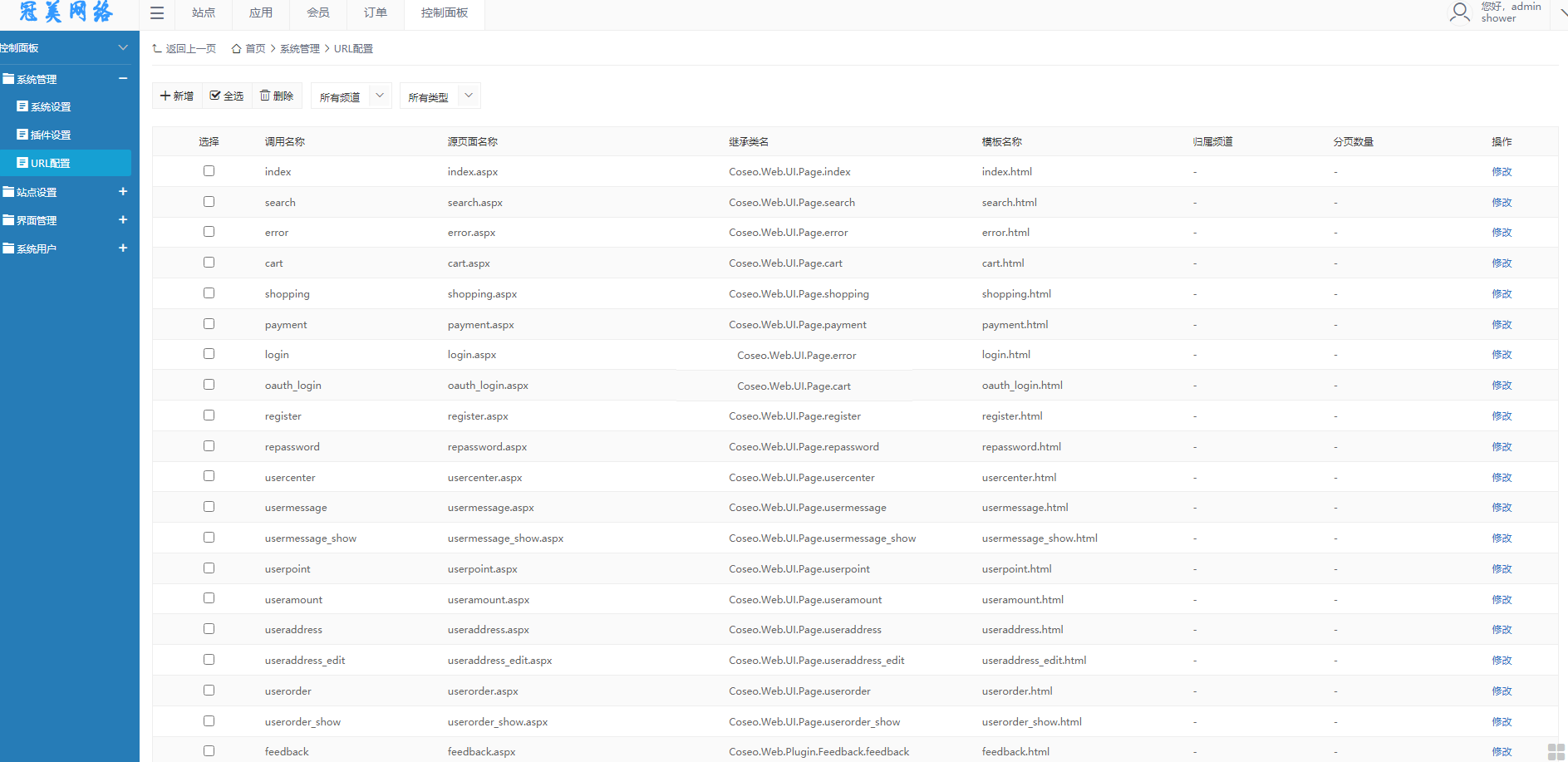This screenshot has width=1568, height=762.
Task: Expand the 站点设置 section plus icon
Action: click(123, 192)
